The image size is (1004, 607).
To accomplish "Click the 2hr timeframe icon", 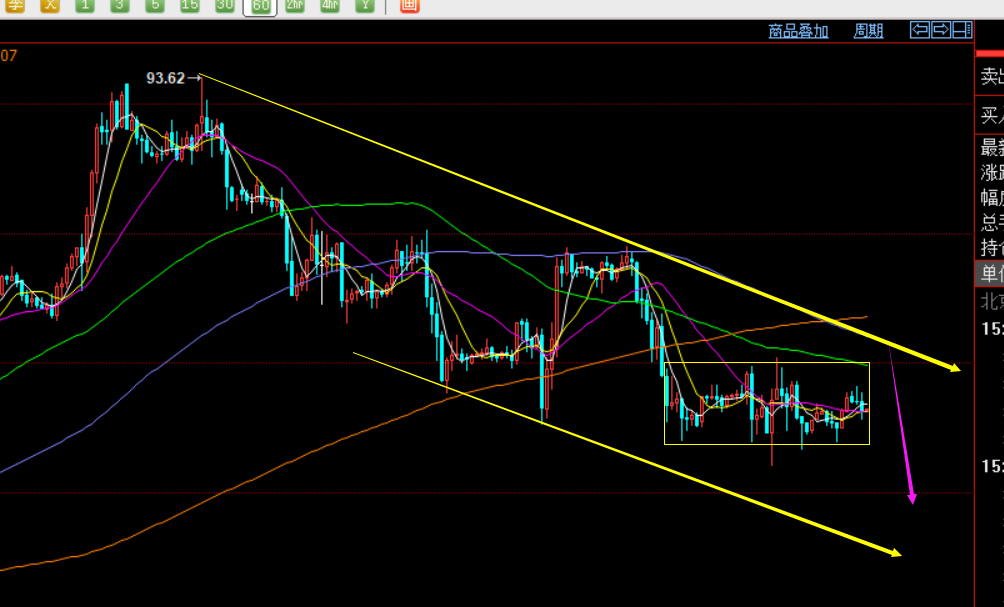I will [294, 5].
